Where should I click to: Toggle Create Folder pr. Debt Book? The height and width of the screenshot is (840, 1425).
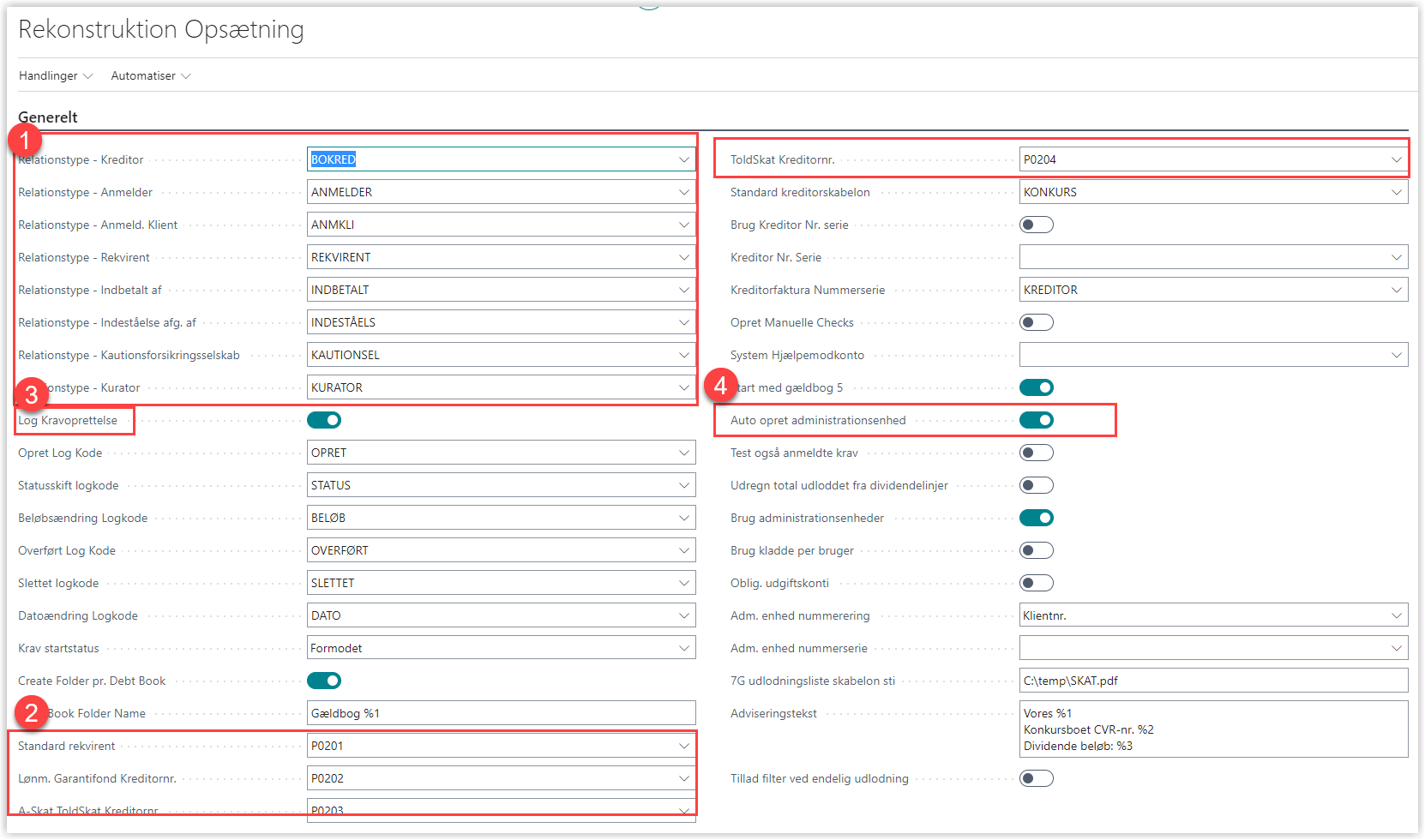pyautogui.click(x=324, y=681)
